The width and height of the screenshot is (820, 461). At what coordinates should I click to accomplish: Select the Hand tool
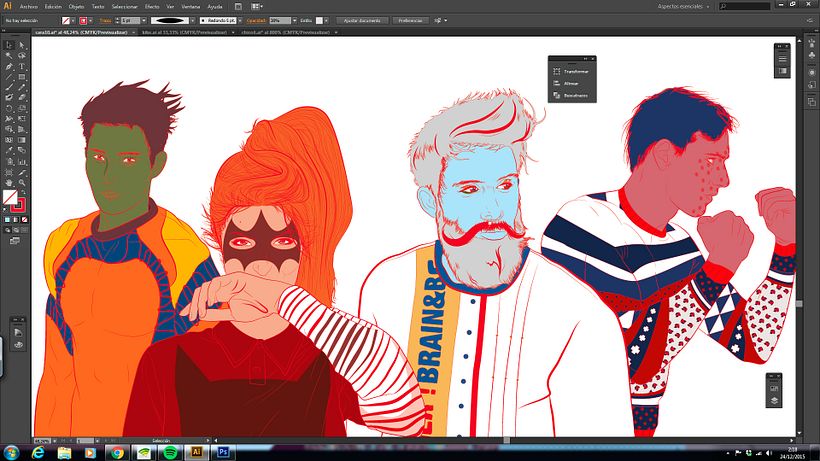pos(9,182)
